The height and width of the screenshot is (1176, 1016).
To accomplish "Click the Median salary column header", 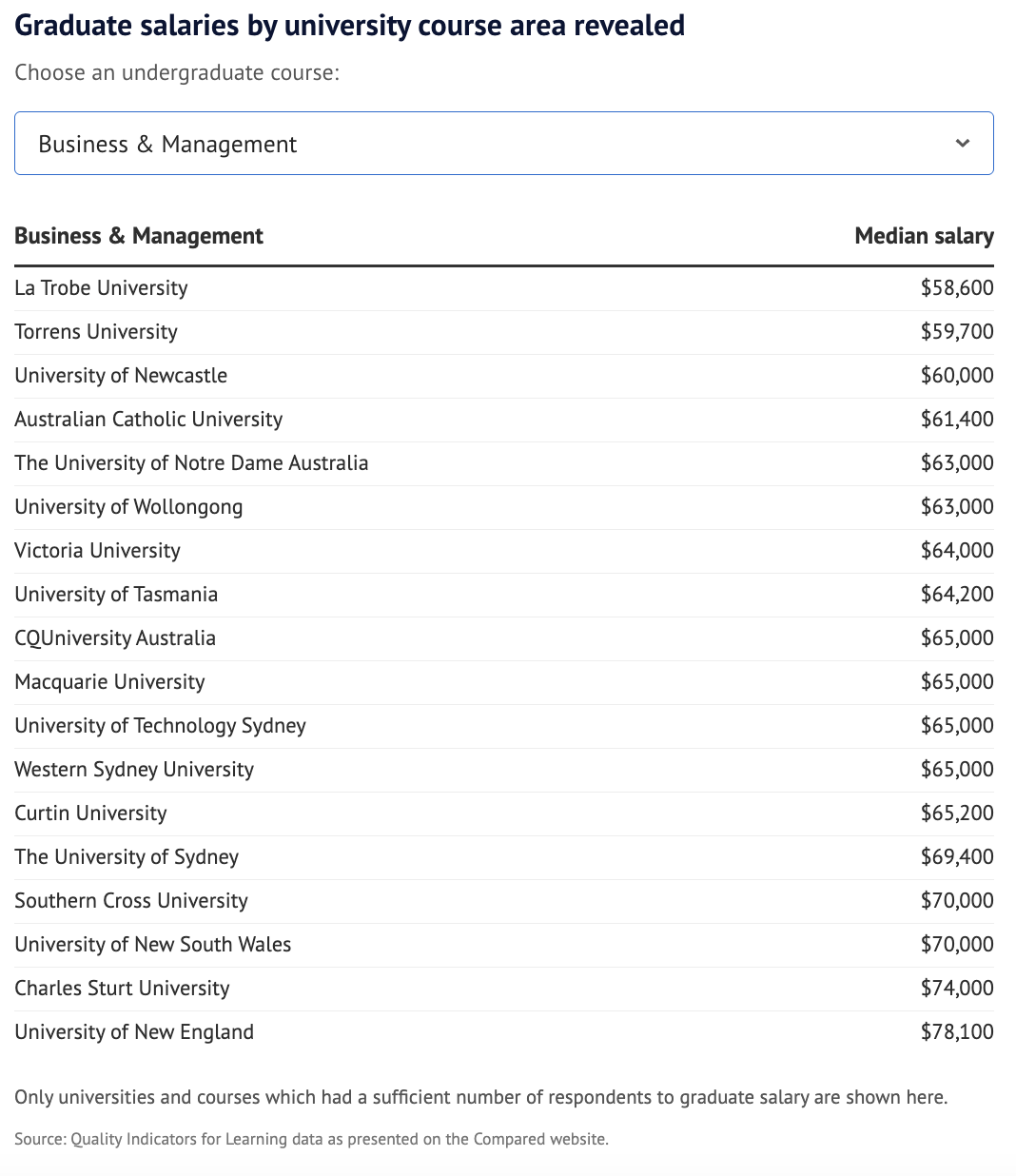I will pos(923,236).
